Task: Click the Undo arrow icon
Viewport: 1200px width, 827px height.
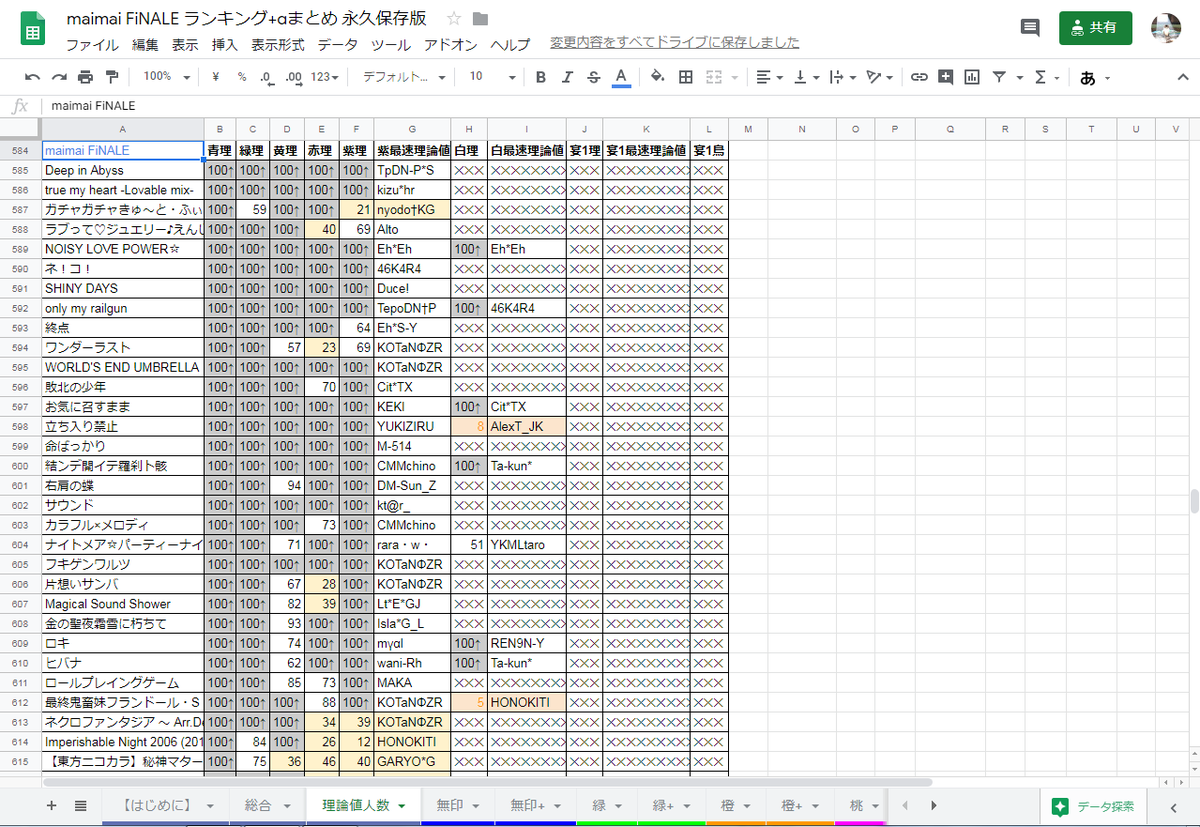Action: 33,77
